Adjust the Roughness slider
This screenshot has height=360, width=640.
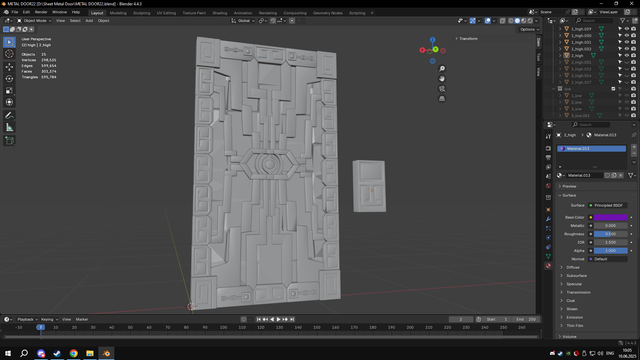click(x=611, y=234)
